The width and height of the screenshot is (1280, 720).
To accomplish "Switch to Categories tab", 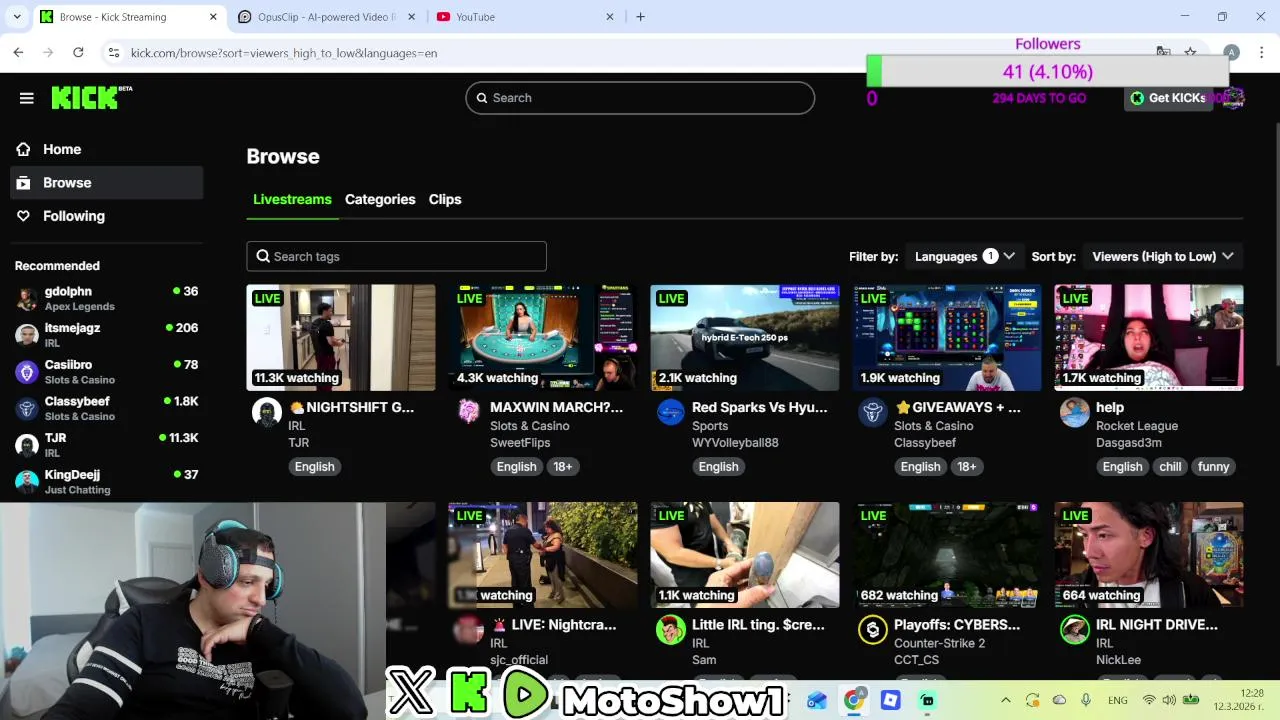I will (380, 199).
